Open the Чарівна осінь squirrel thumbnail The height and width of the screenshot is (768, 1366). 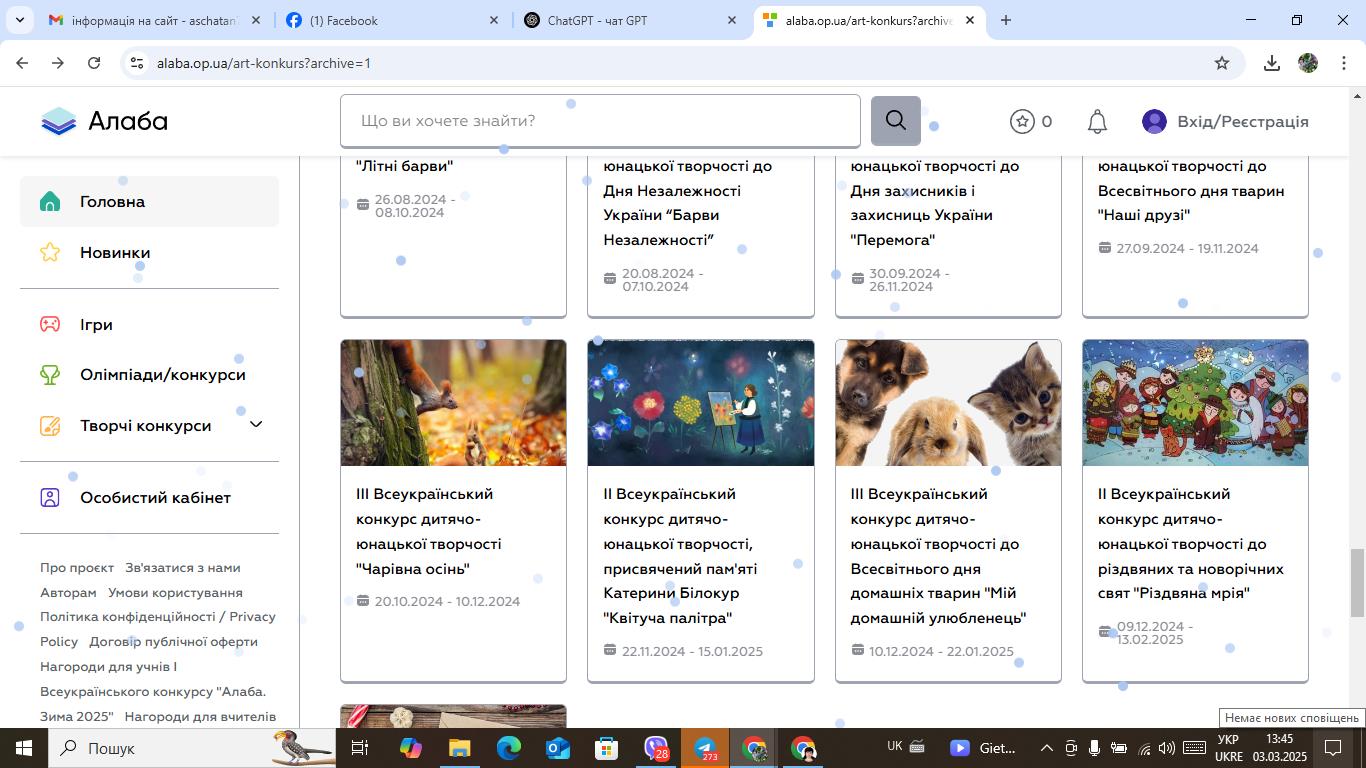[x=453, y=403]
